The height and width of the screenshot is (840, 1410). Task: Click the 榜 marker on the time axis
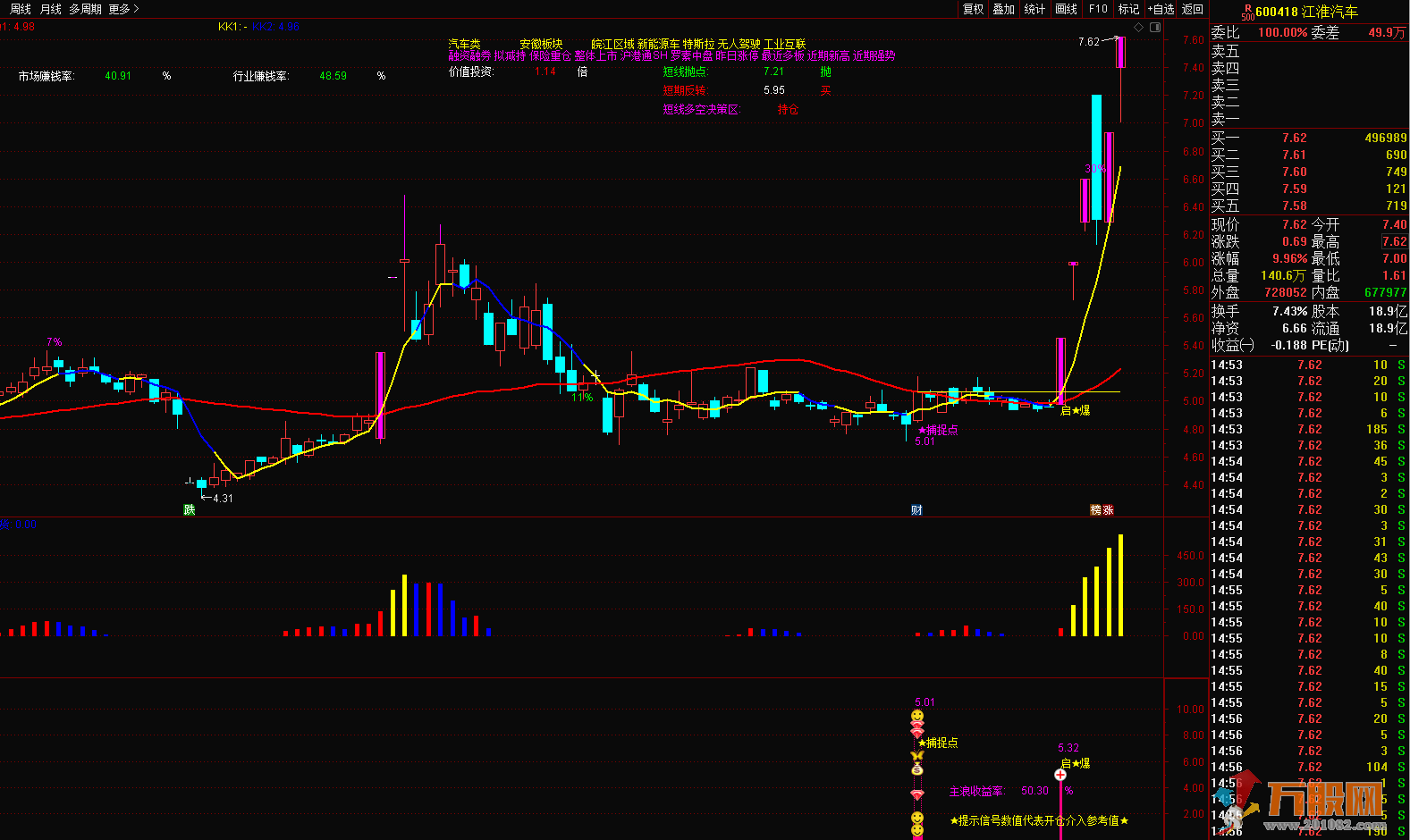pyautogui.click(x=1096, y=510)
